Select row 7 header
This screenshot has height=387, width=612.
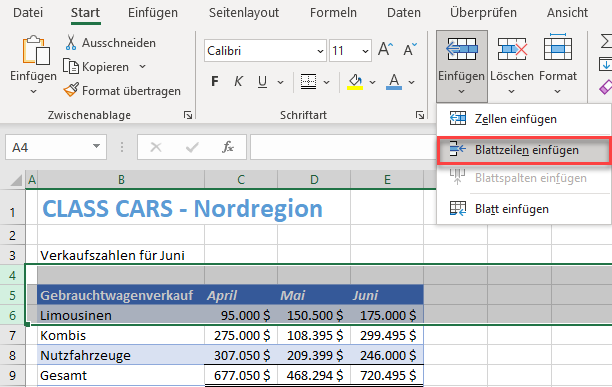(12, 336)
